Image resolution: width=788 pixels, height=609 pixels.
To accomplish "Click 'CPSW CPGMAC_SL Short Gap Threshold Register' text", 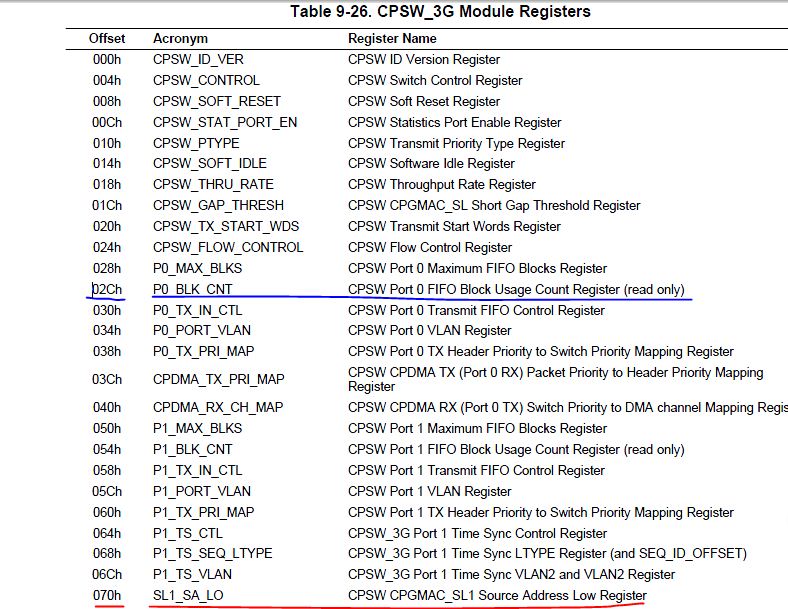I will (494, 206).
